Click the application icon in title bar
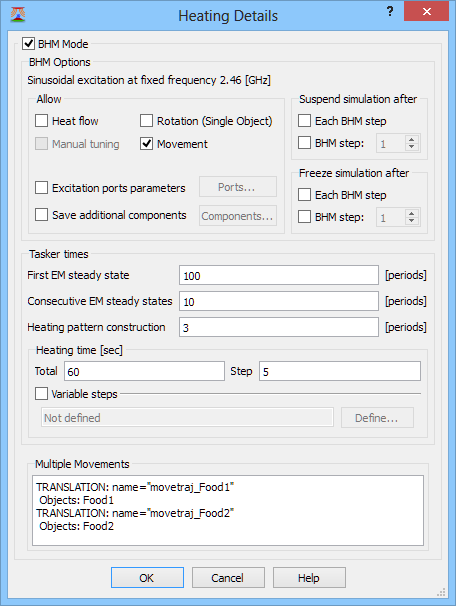This screenshot has height=606, width=456. (18, 15)
